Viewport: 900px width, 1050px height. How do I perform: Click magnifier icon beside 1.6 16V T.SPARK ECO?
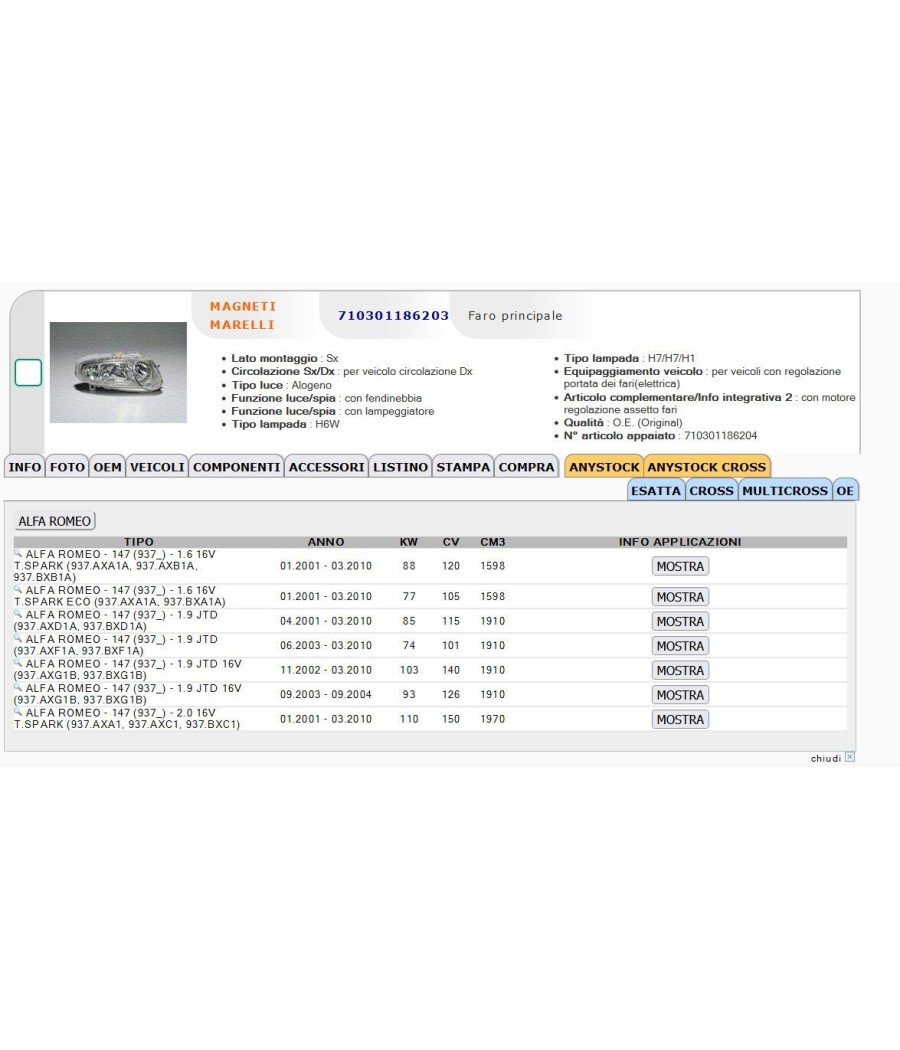pos(18,589)
